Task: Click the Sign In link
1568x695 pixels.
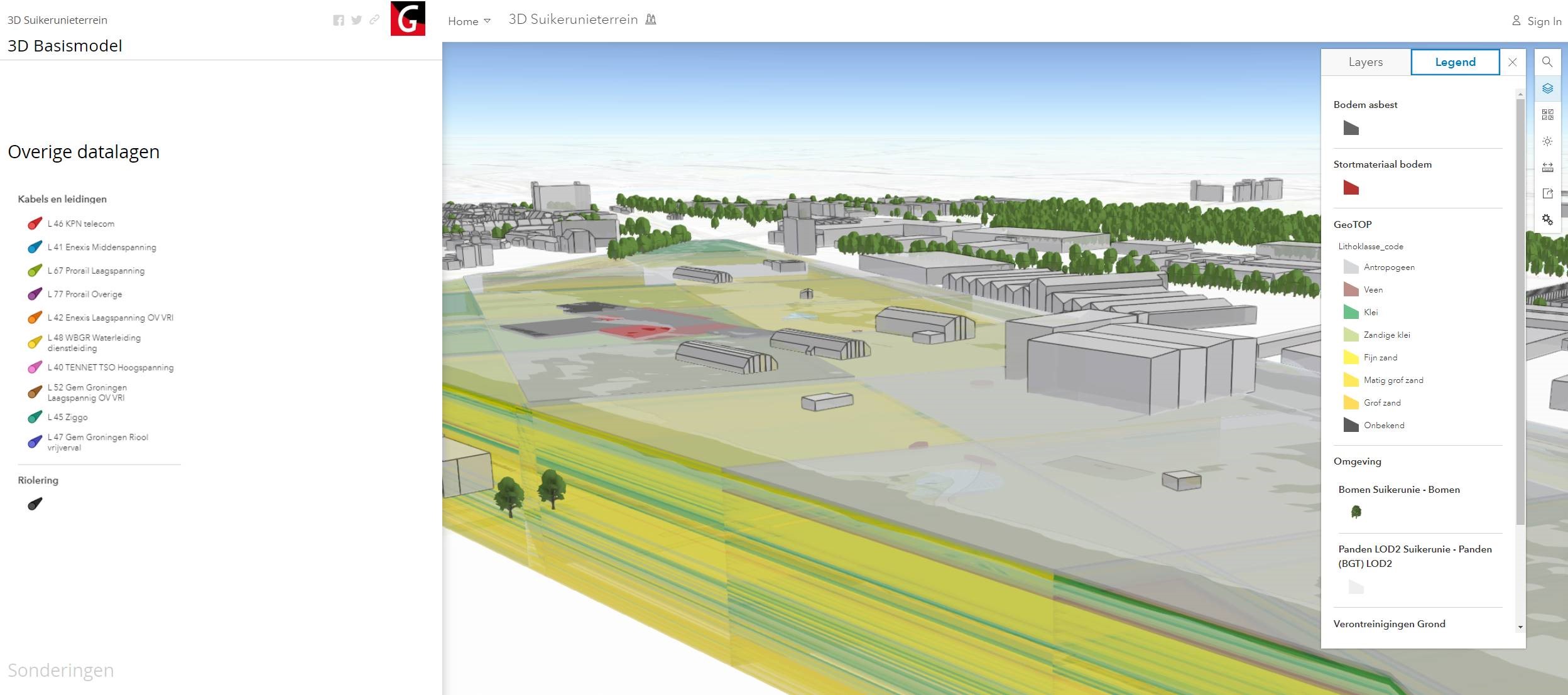Action: click(x=1537, y=21)
